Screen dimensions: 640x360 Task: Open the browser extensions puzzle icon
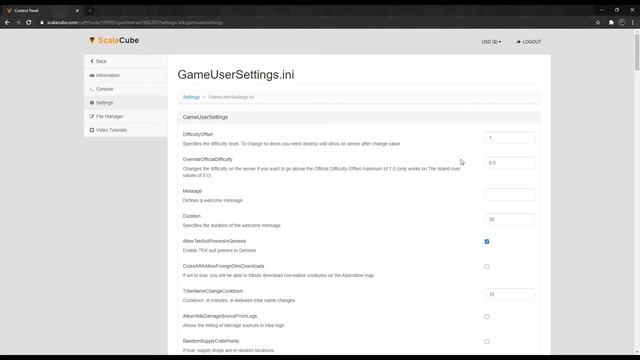pyautogui.click(x=611, y=22)
